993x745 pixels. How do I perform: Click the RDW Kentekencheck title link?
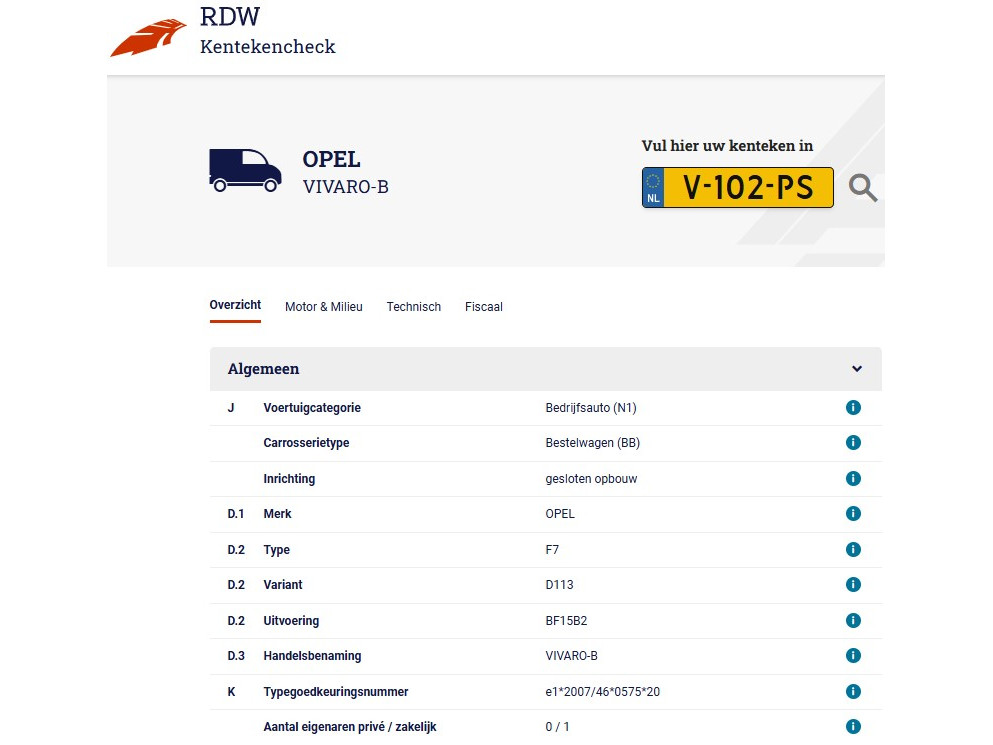267,32
